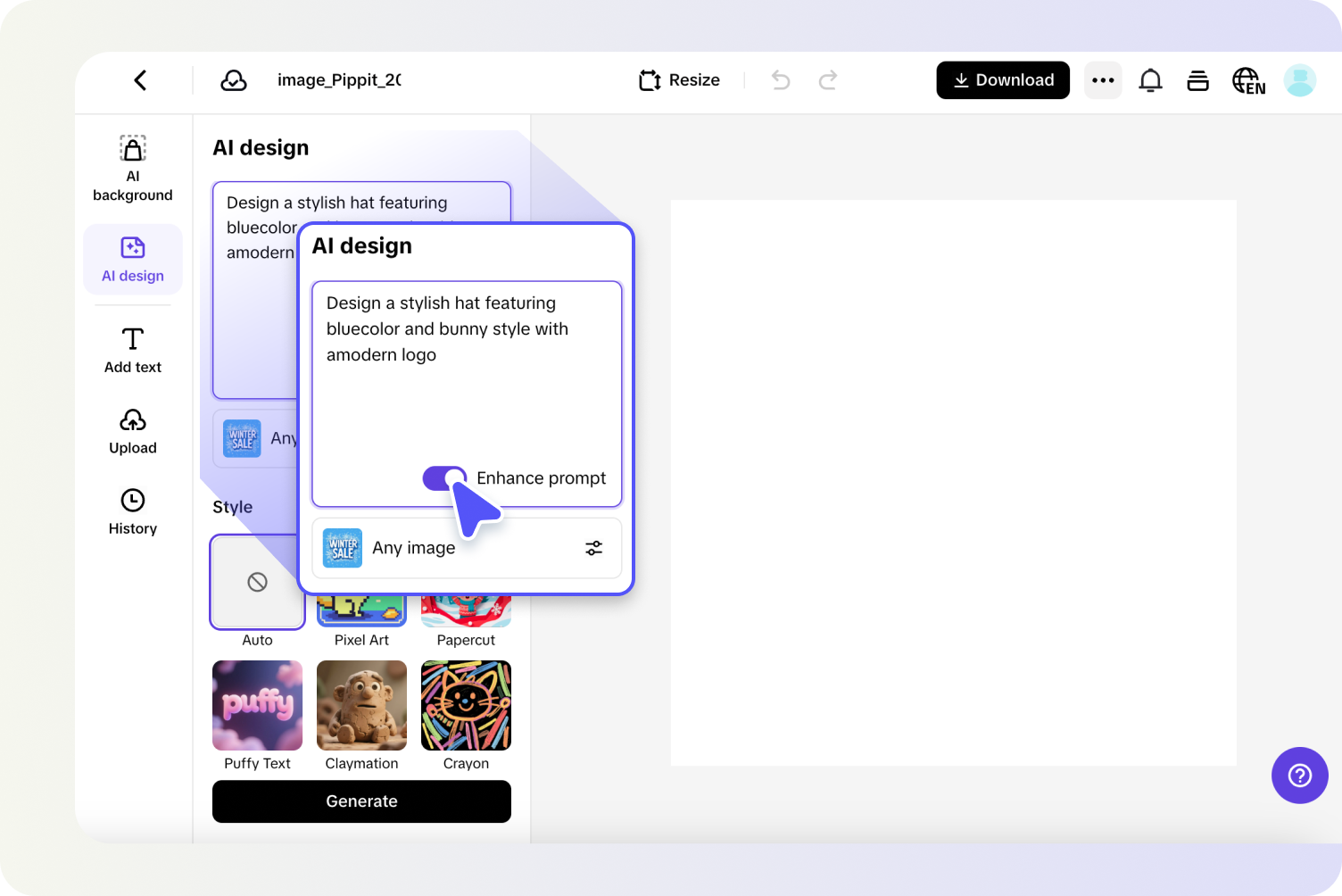Disable the Enhance prompt toggle

tap(444, 478)
